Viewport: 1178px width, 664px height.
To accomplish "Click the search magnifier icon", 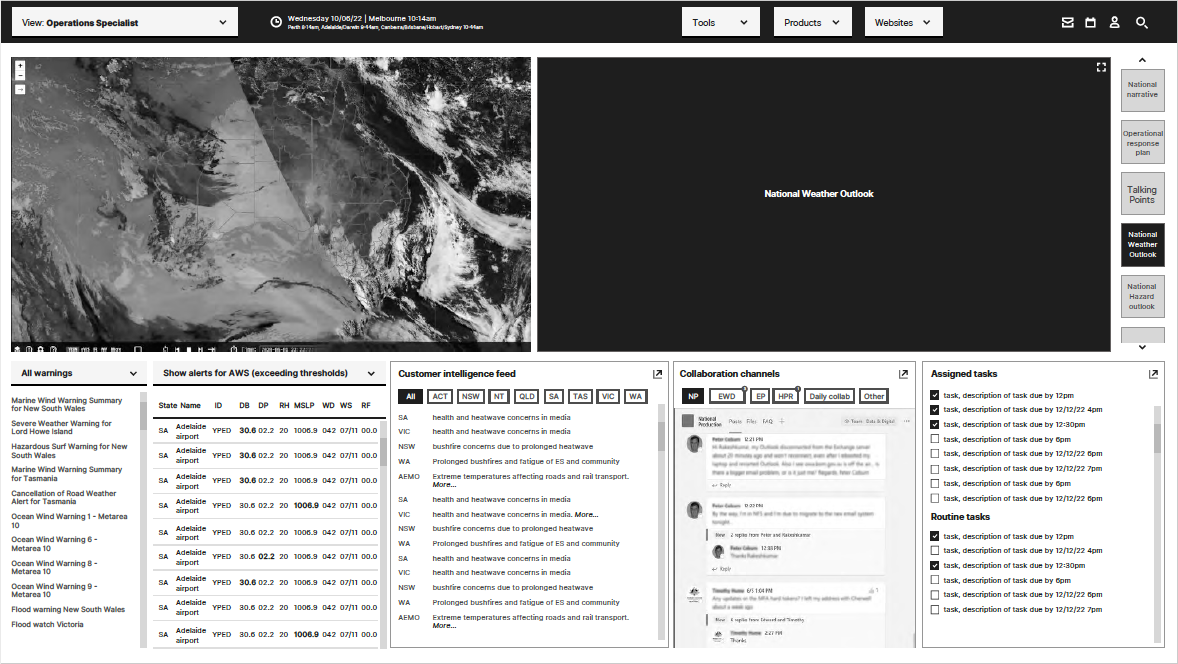I will [x=1142, y=23].
